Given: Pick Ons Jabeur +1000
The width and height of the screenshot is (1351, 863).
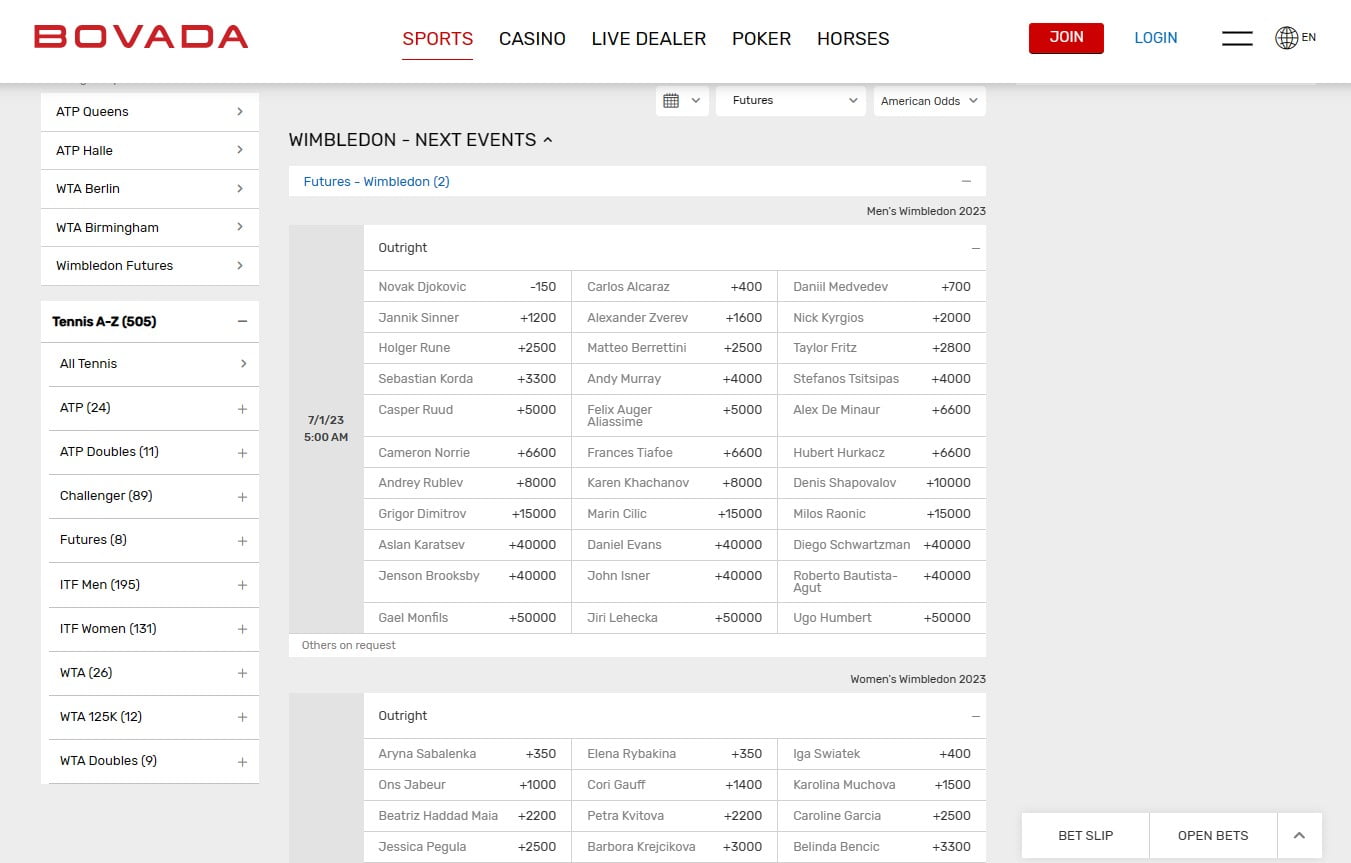Looking at the screenshot, I should point(467,785).
